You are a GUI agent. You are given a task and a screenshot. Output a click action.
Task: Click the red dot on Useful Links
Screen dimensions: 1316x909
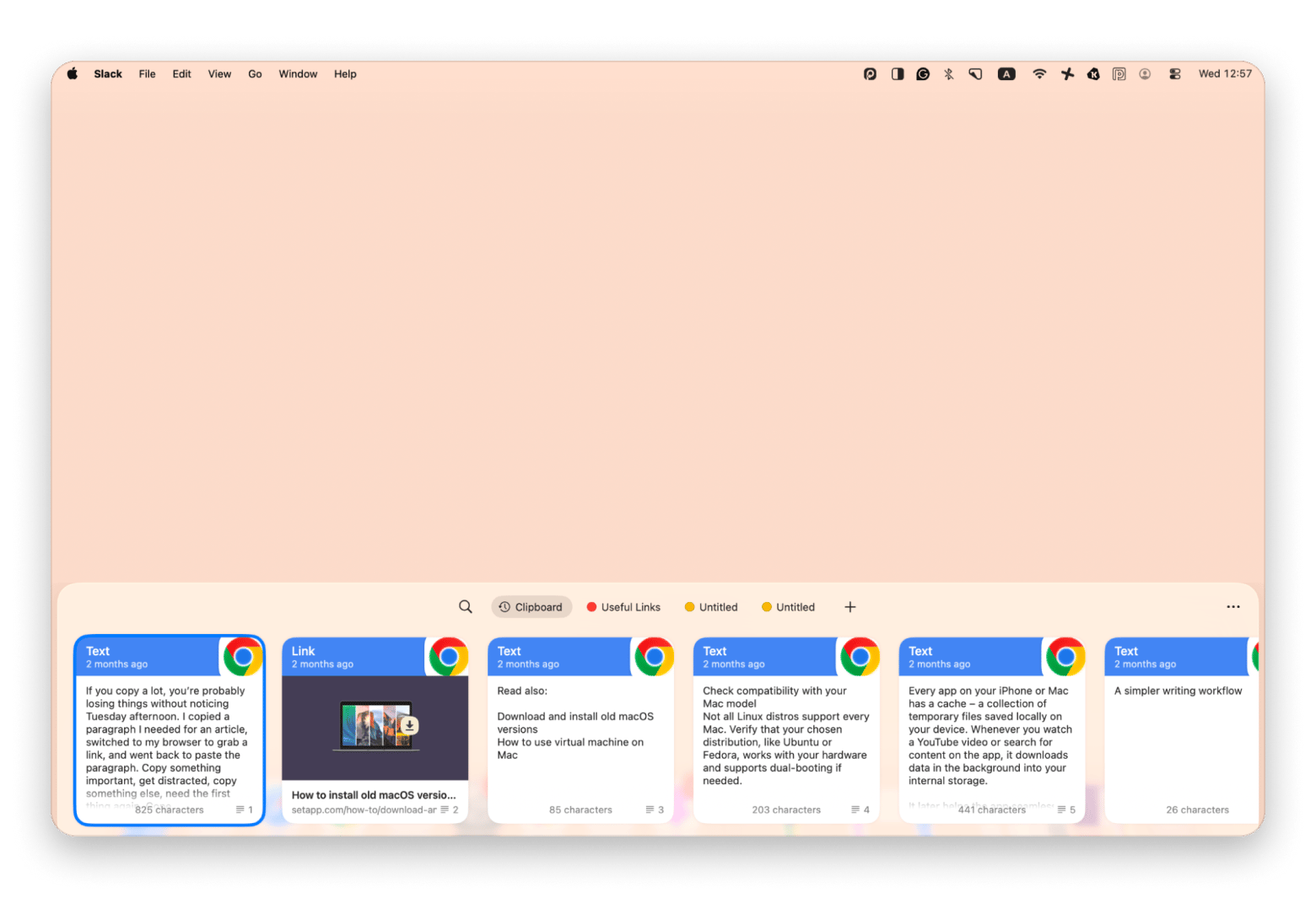pos(591,606)
